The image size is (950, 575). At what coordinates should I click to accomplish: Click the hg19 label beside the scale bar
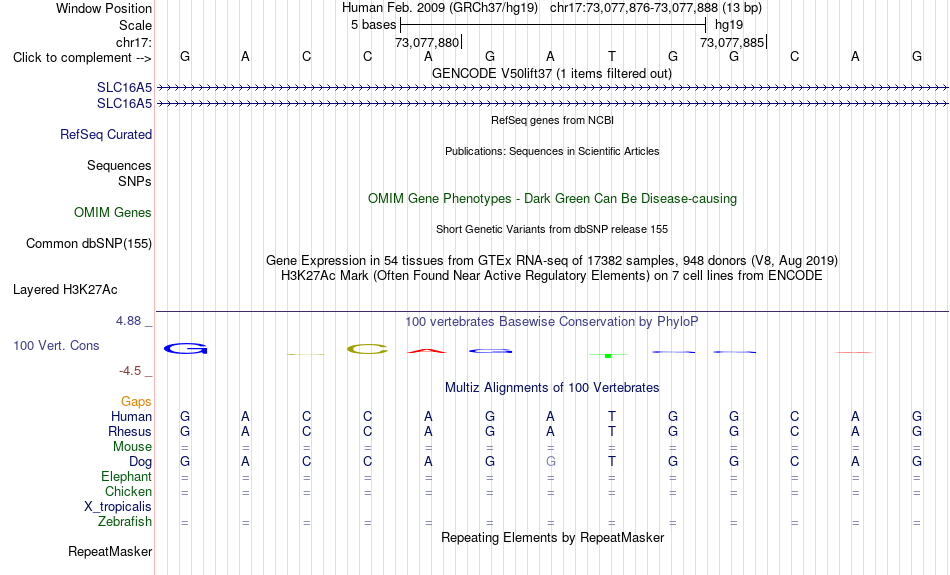(729, 25)
